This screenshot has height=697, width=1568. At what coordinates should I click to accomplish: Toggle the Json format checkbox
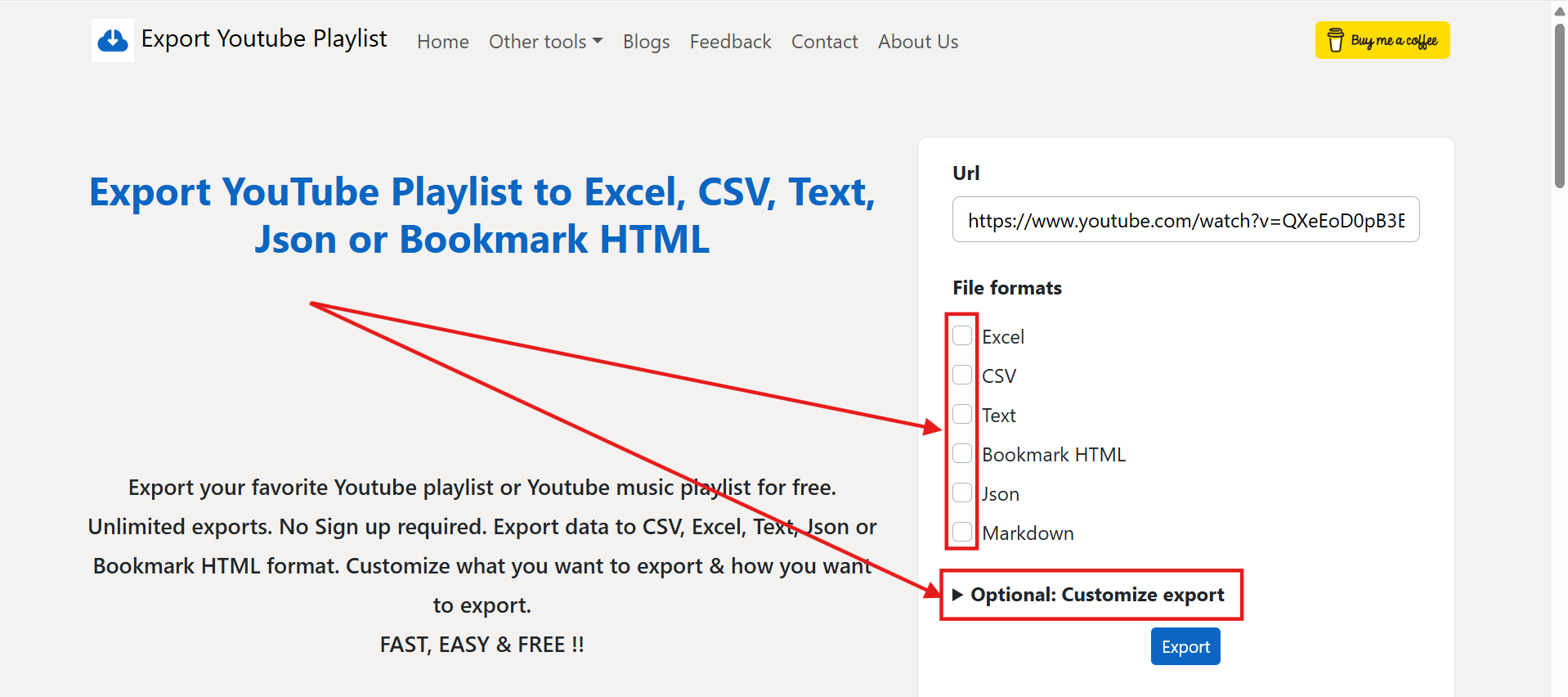tap(962, 492)
